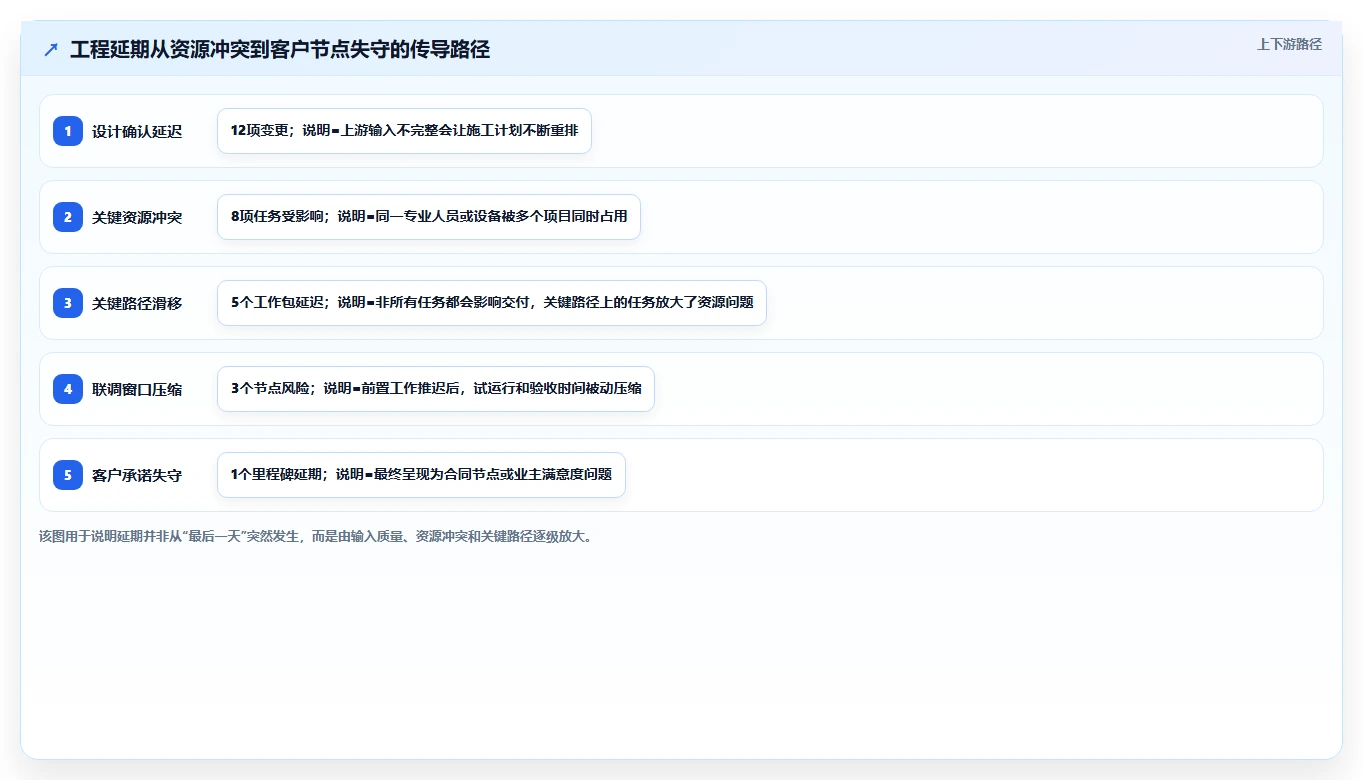Click the 设计确认延迟 step label
The width and height of the screenshot is (1363, 780).
[137, 131]
